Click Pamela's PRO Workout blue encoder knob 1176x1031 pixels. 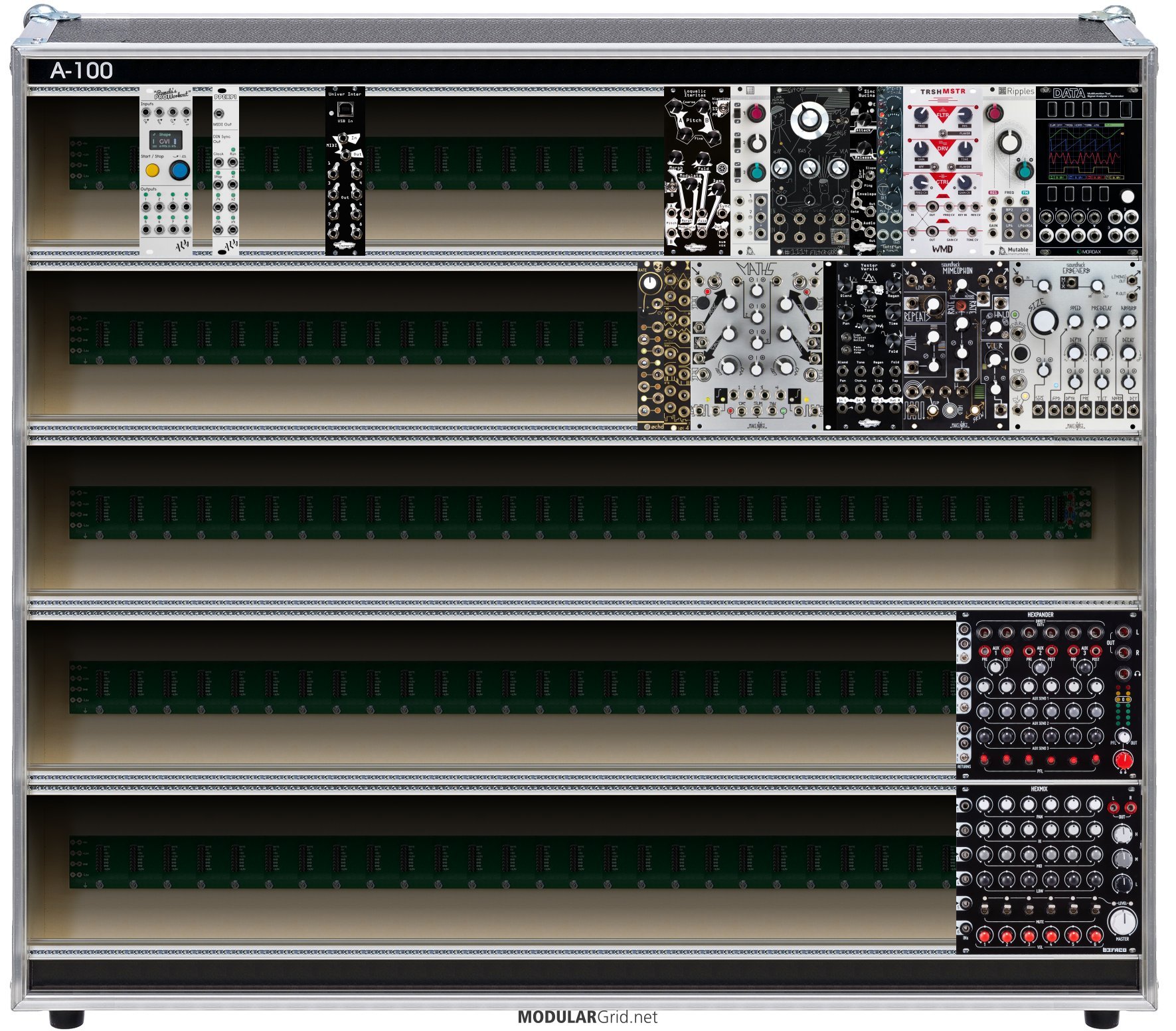click(179, 170)
